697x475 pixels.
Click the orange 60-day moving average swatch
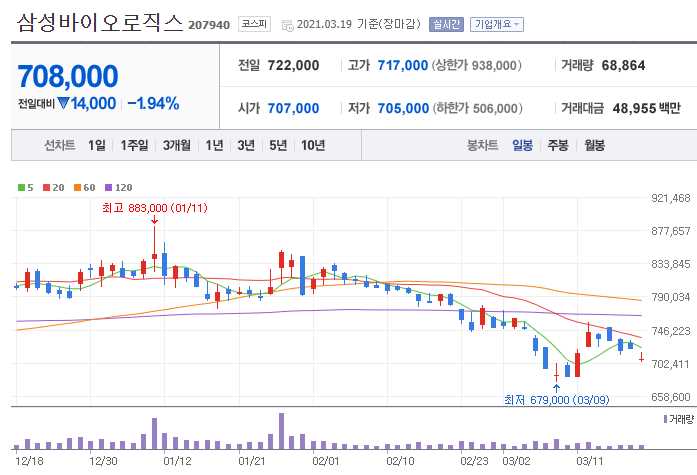pos(77,188)
